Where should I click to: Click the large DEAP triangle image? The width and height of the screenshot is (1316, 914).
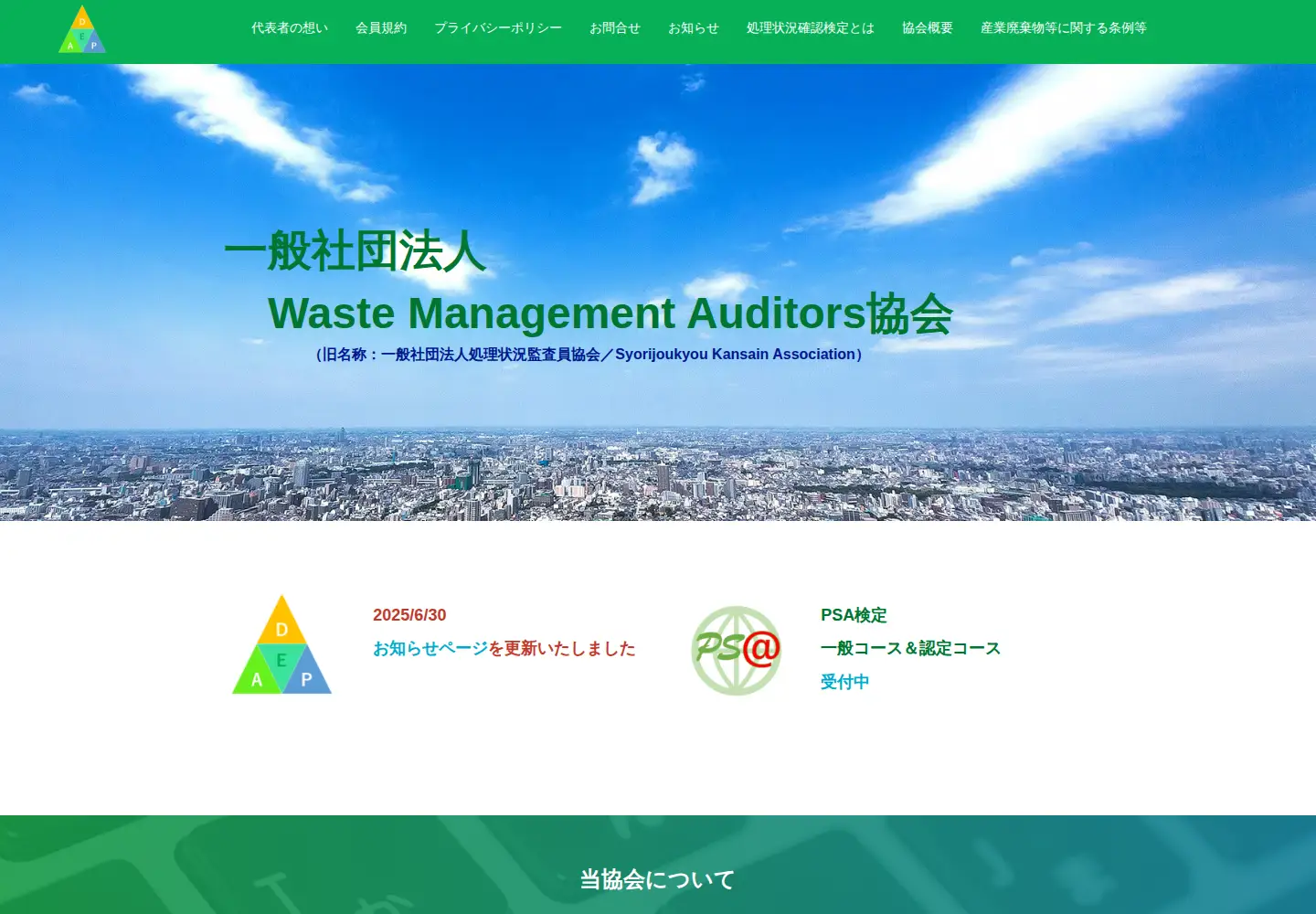coord(281,644)
